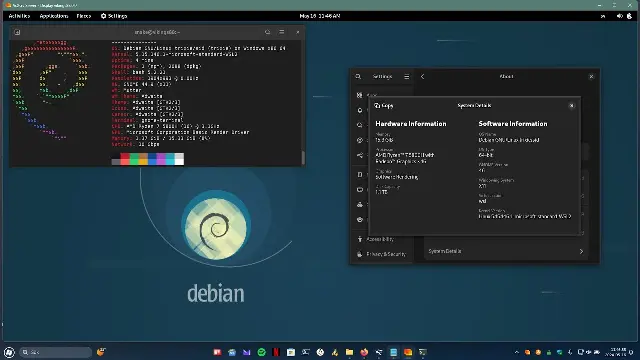Image resolution: width=640 pixels, height=360 pixels.
Task: Open the Places menu
Action: click(x=84, y=16)
